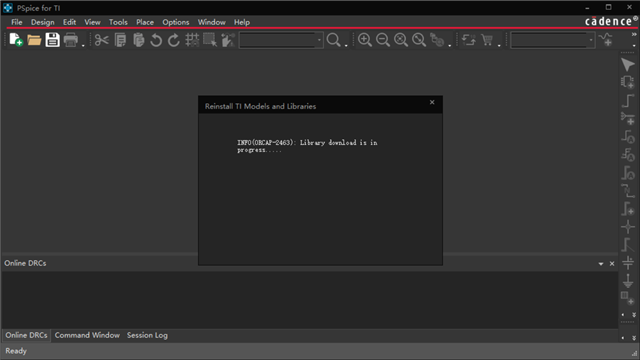Open the Place menu

145,22
